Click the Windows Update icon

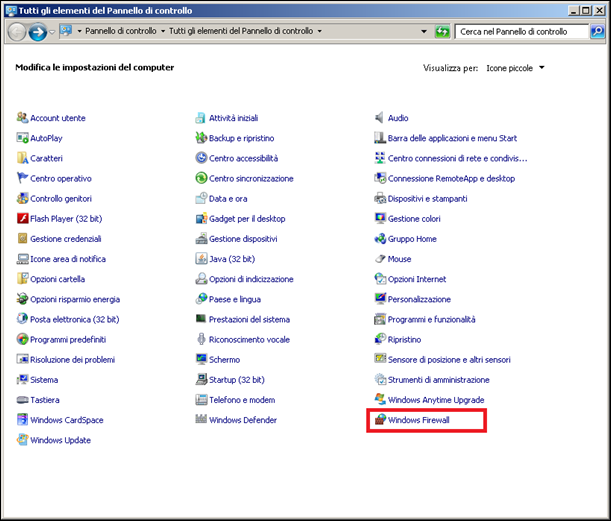(22, 440)
